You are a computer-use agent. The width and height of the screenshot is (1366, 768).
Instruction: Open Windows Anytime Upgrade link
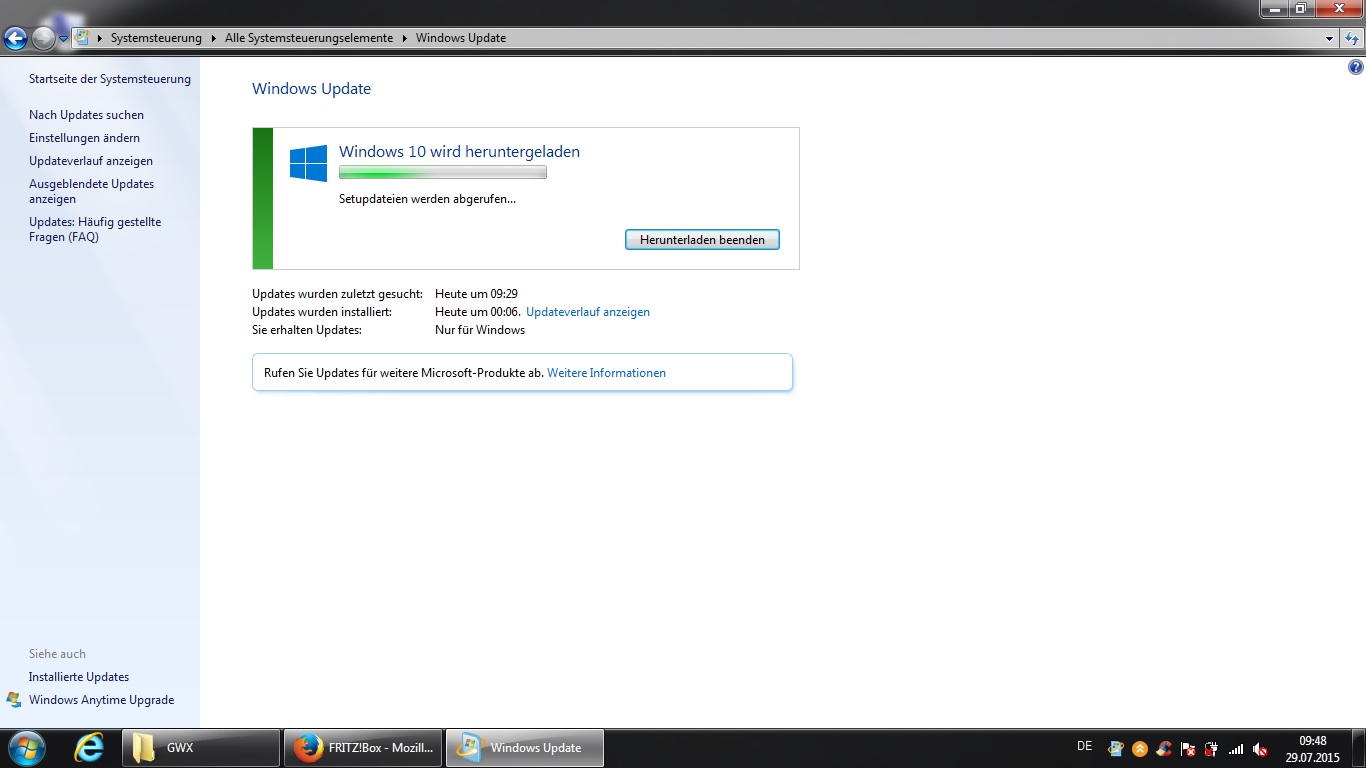(101, 700)
